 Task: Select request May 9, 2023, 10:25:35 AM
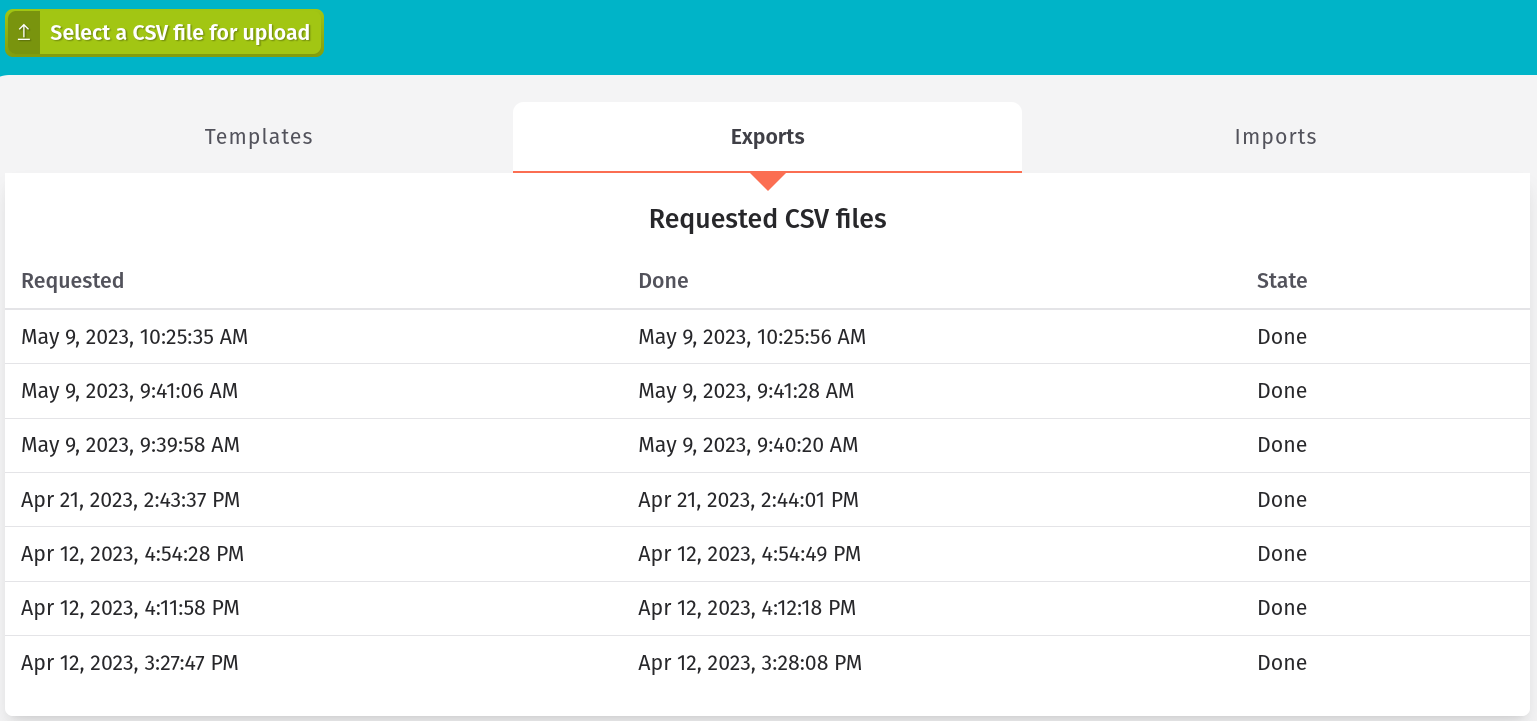135,337
